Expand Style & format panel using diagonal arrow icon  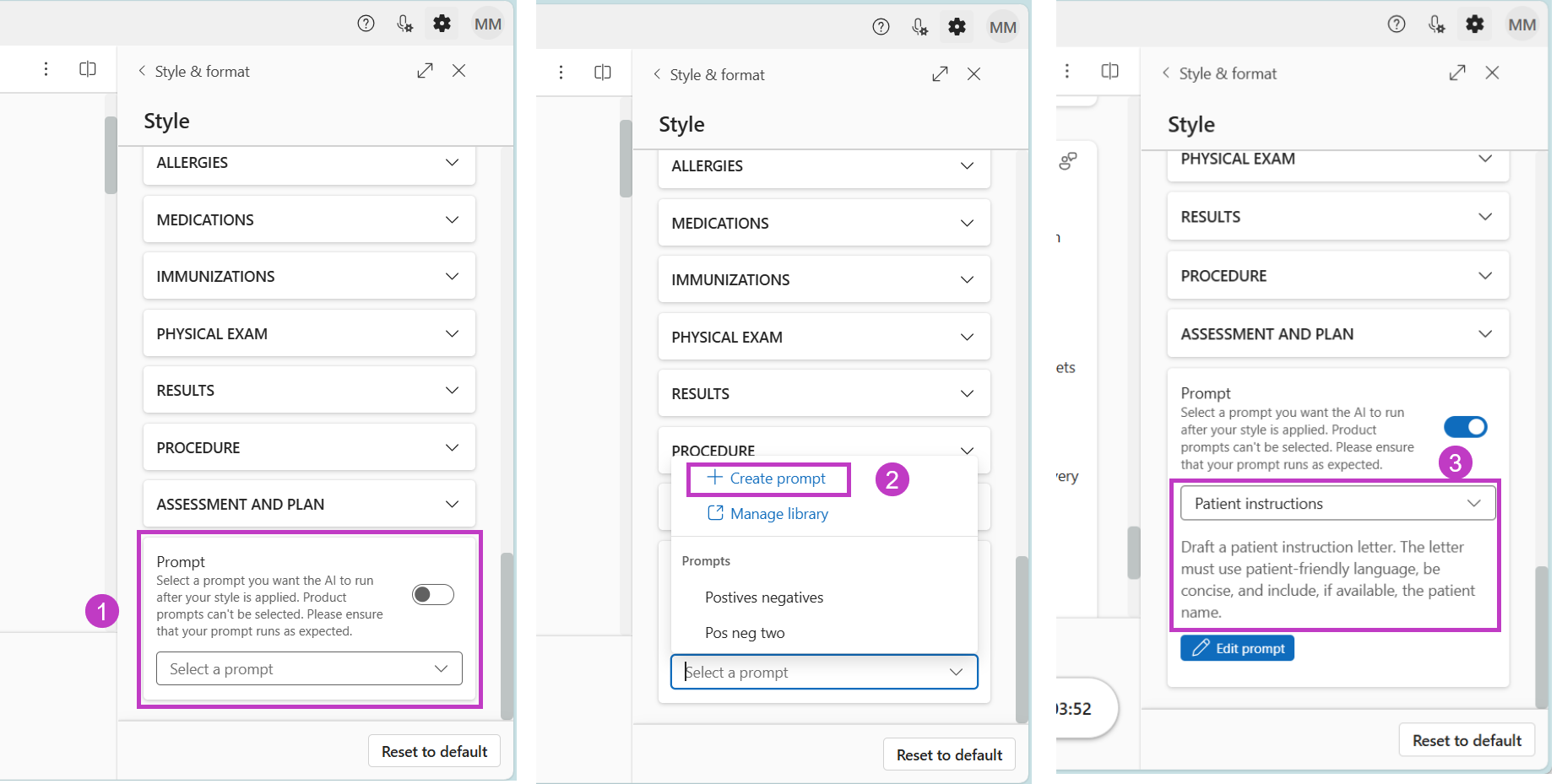pos(425,70)
